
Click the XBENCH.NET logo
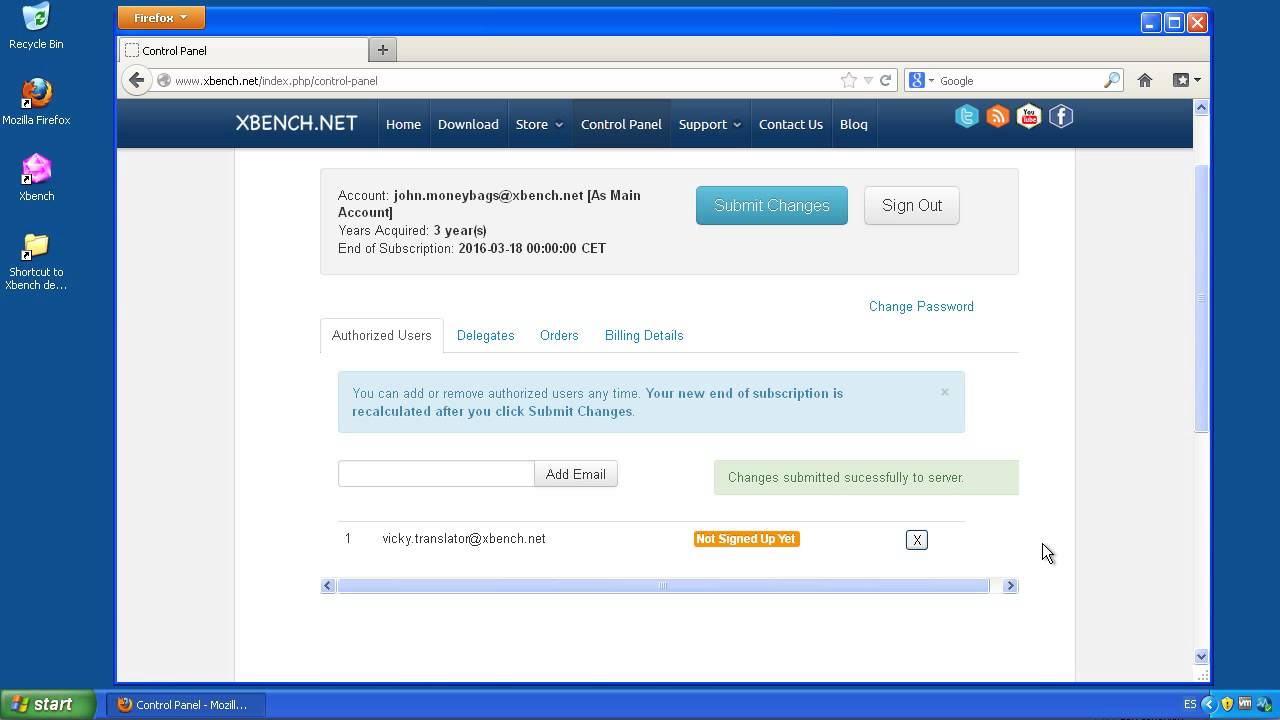(x=296, y=124)
